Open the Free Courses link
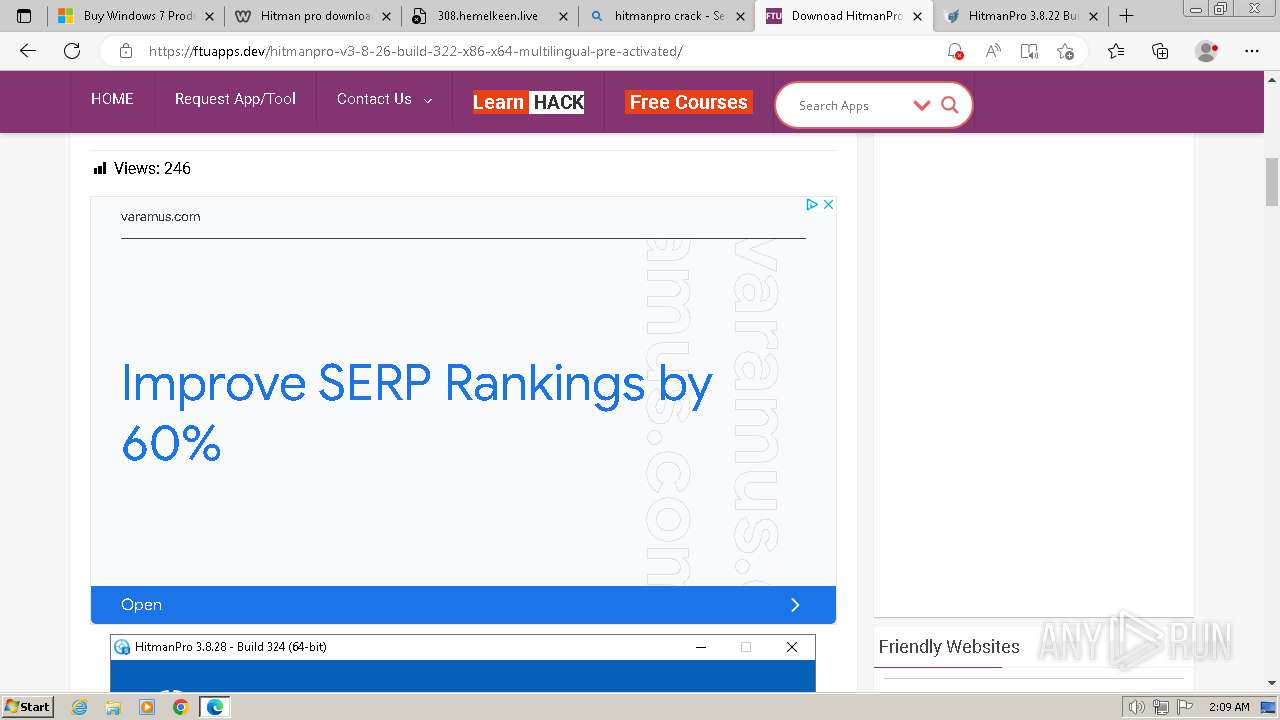The image size is (1280, 720). click(688, 102)
